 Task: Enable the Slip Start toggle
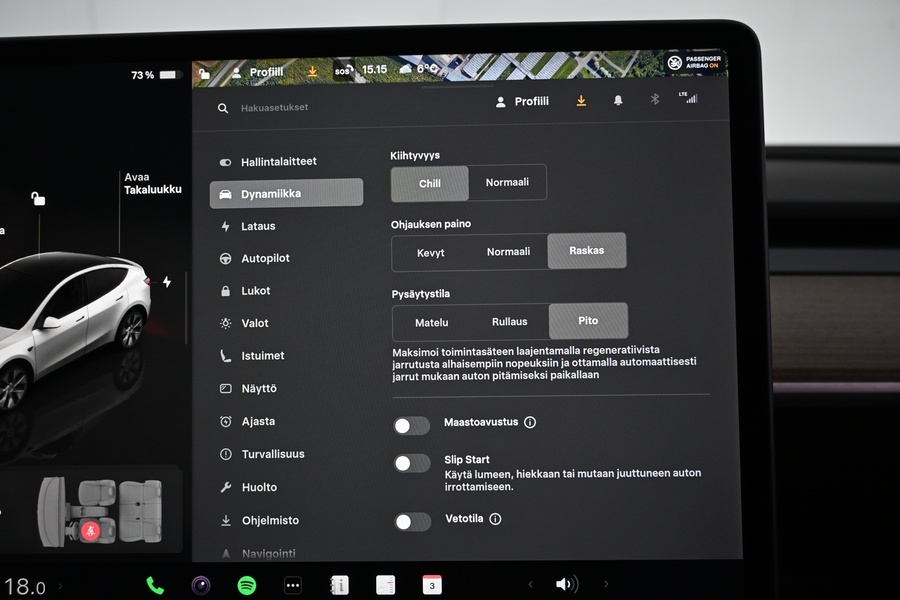tap(411, 463)
